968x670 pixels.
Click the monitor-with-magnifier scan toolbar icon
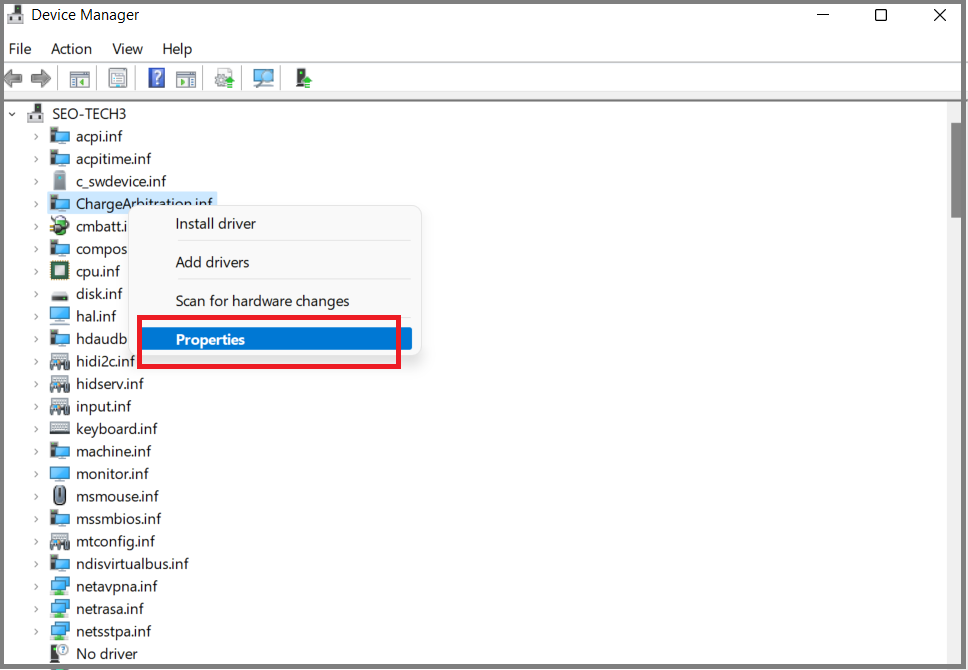[264, 78]
